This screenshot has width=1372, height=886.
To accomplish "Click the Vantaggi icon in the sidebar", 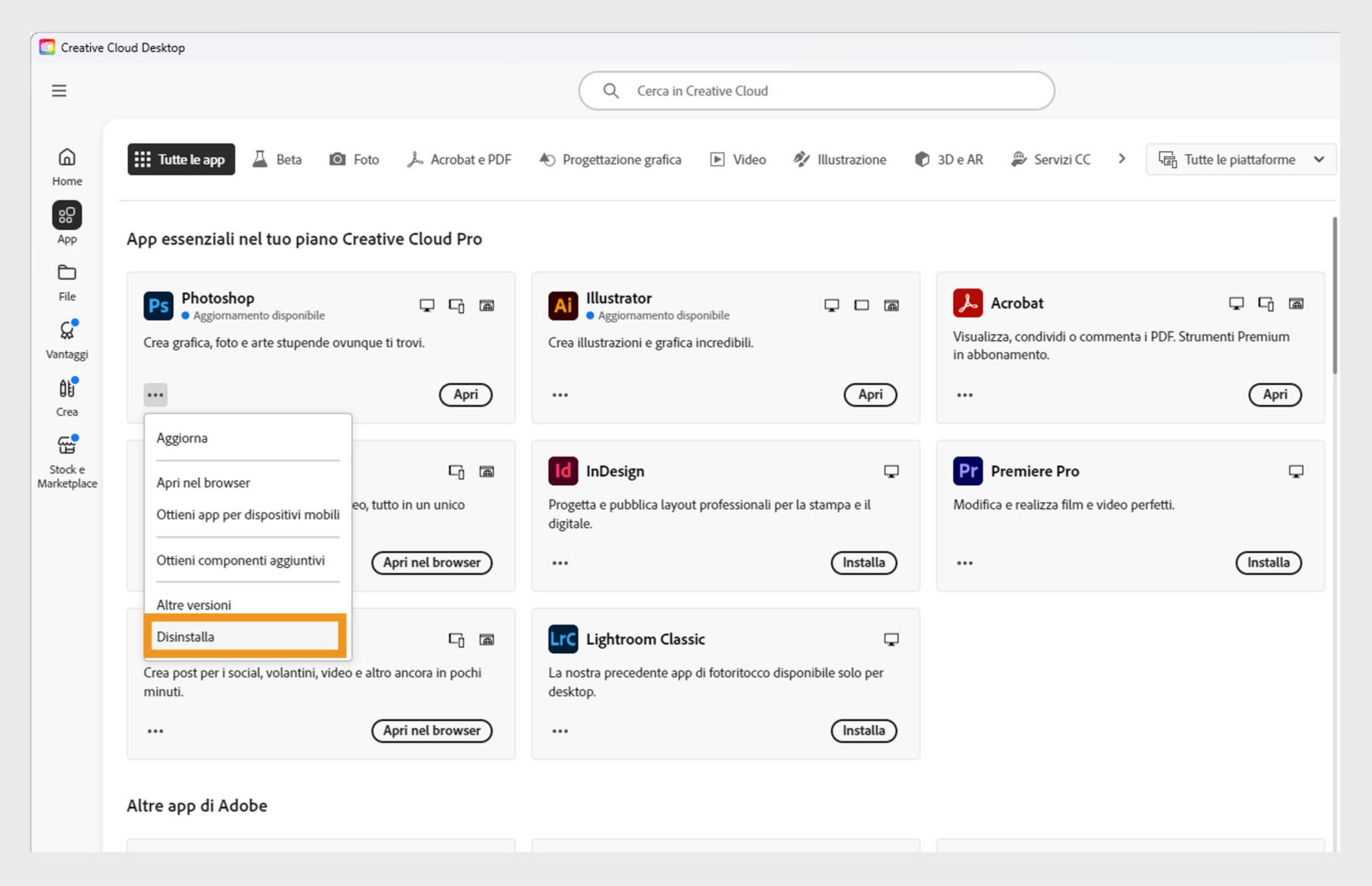I will 66,330.
